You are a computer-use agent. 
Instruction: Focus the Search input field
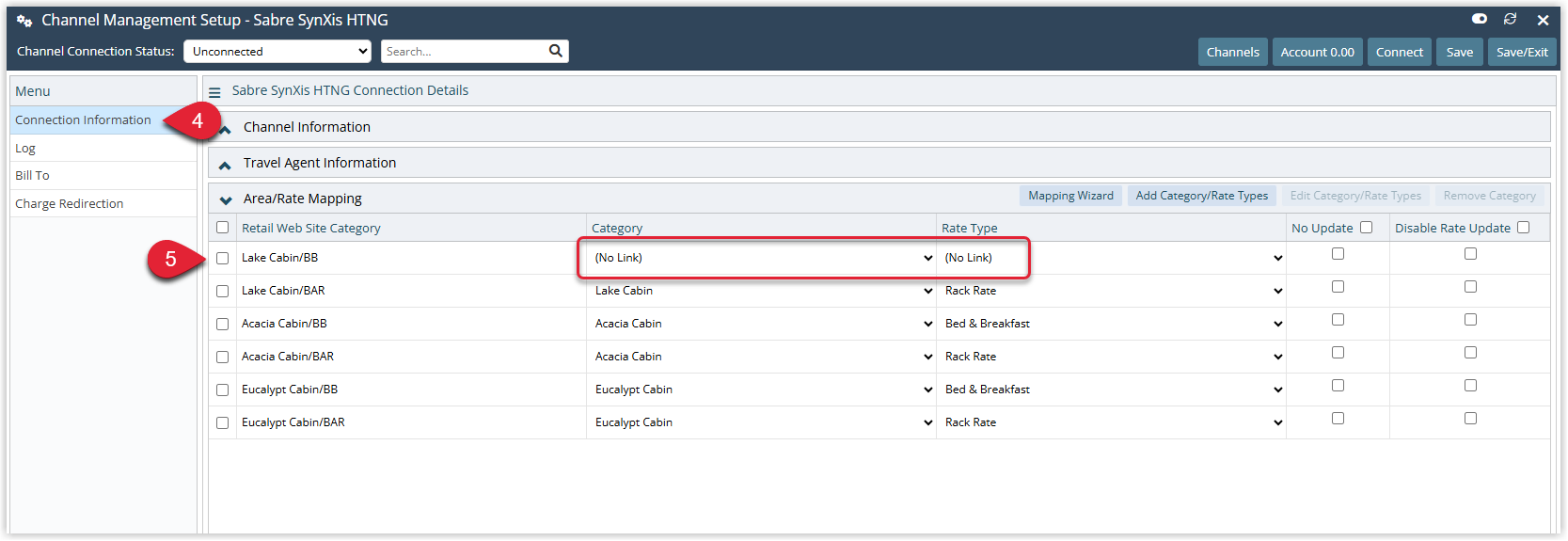coord(464,52)
